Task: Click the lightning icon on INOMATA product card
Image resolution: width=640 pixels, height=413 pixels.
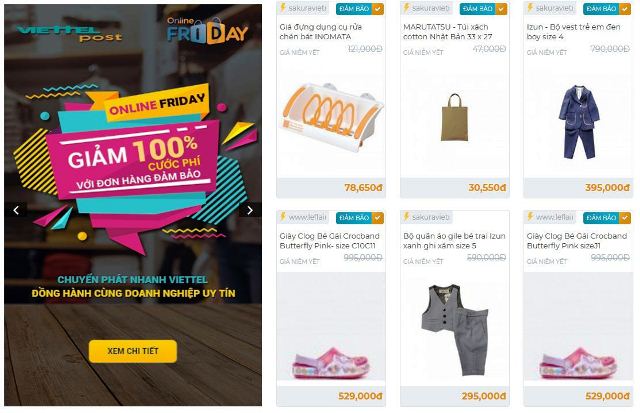Action: click(x=283, y=7)
